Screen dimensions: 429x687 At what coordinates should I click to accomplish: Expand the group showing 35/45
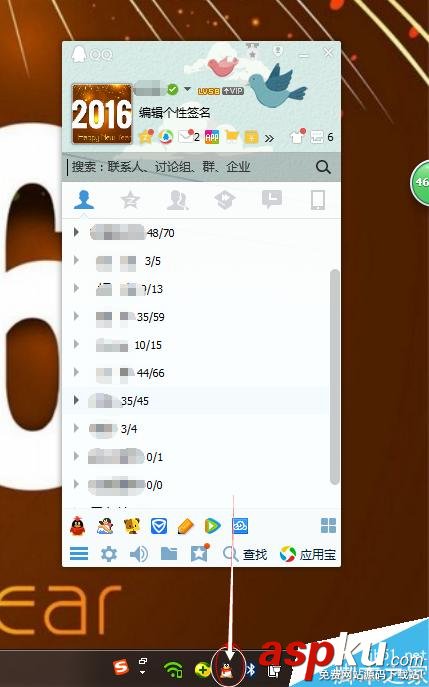(76, 400)
